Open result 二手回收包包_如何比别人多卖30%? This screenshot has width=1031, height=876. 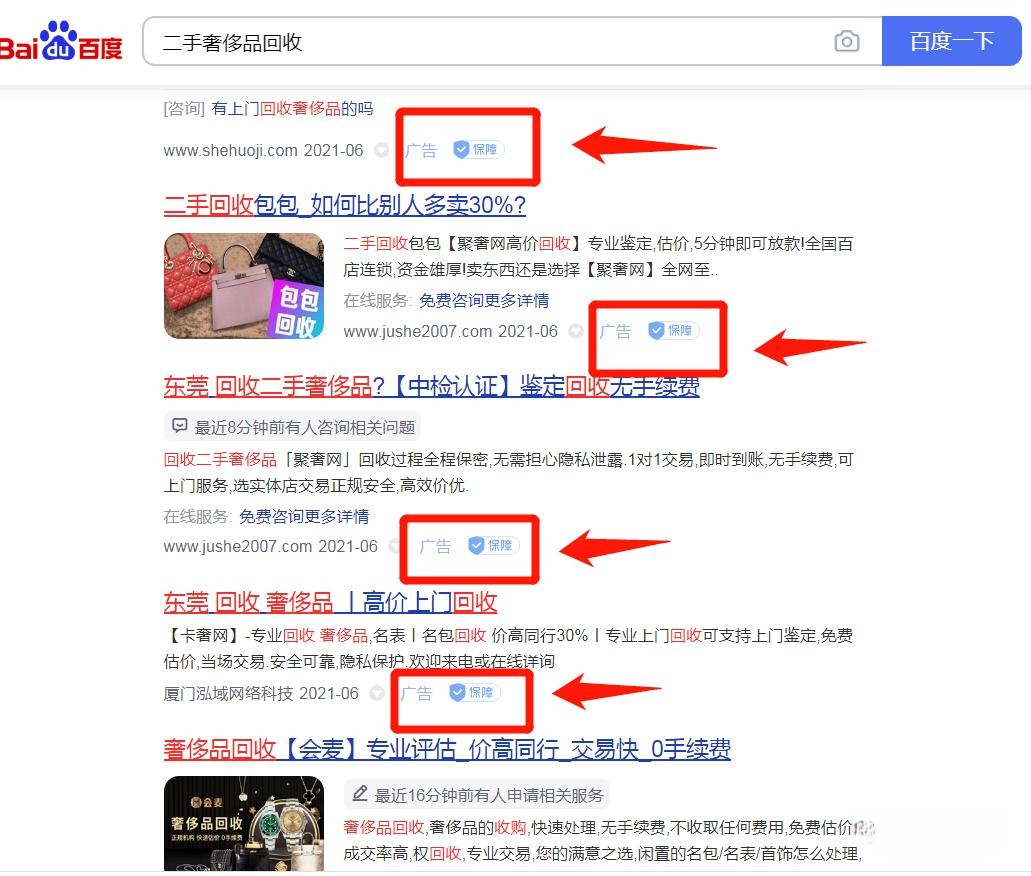click(x=345, y=205)
